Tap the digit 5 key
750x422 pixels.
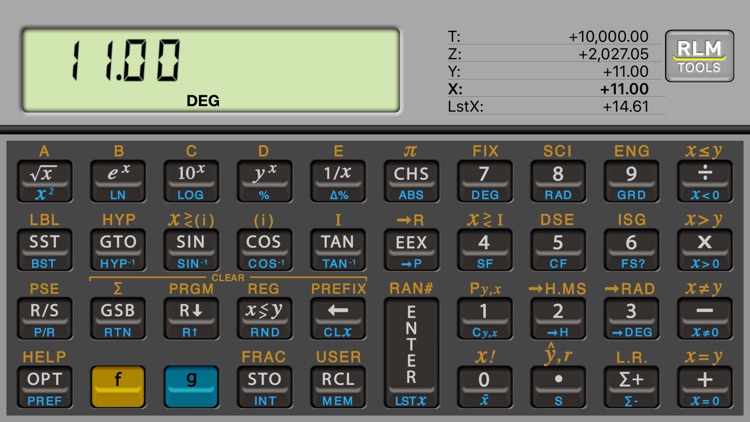tap(558, 250)
